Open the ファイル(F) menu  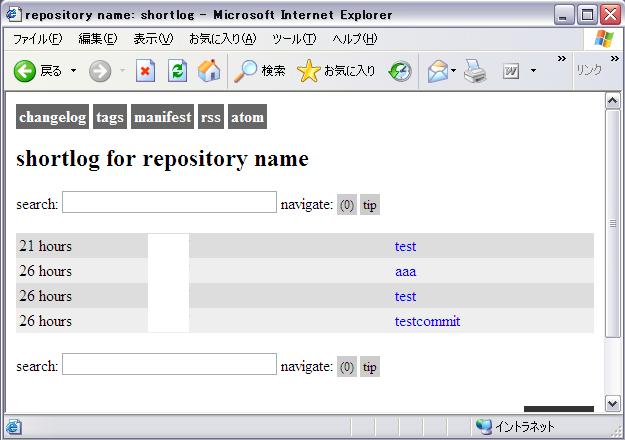(x=38, y=39)
